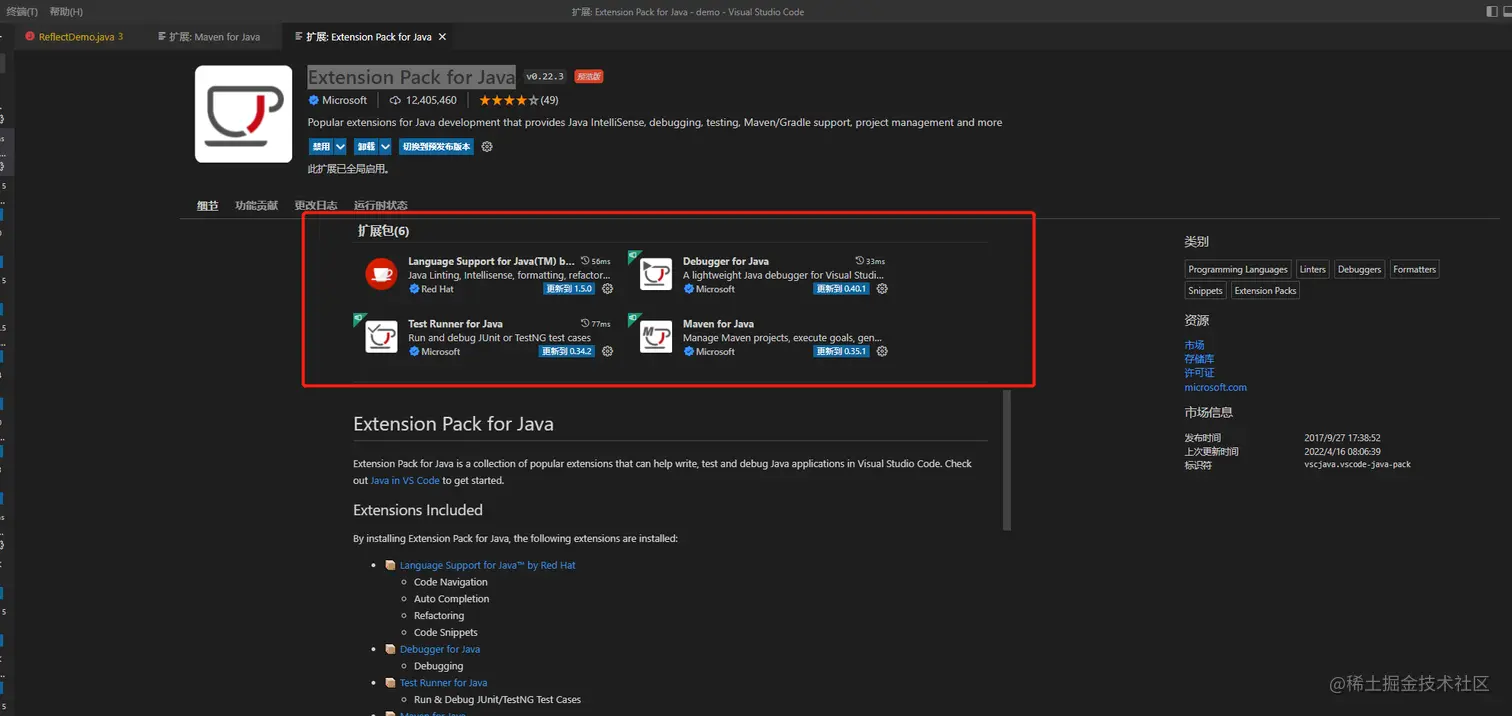The image size is (1512, 716).
Task: Open the microsoft.com link
Action: [1215, 387]
